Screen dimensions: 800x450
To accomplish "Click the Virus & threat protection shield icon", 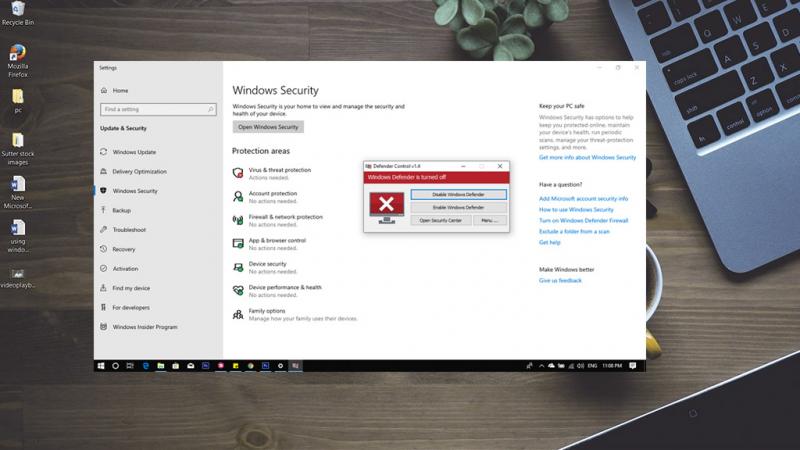I will point(238,173).
